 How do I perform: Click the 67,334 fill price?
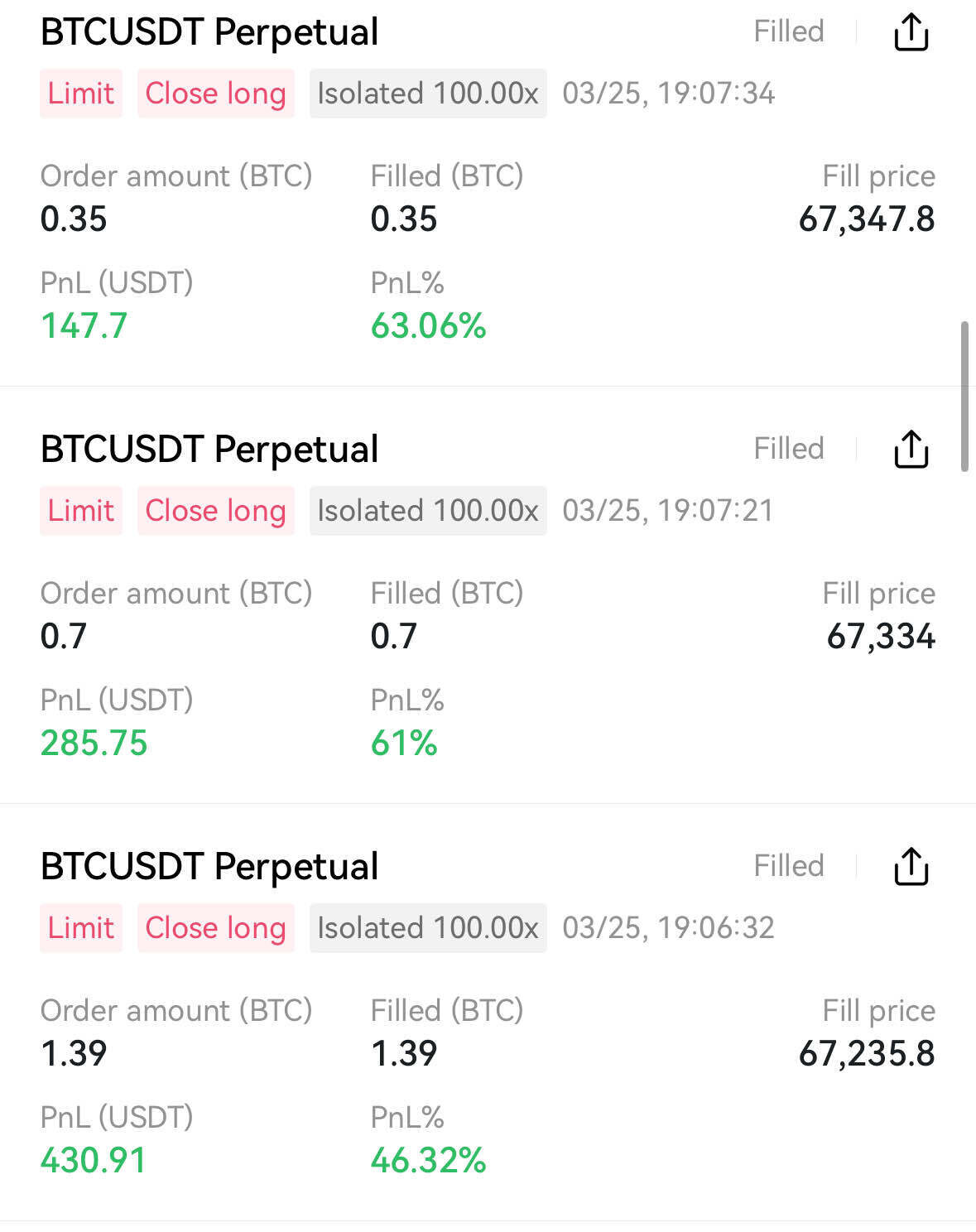pyautogui.click(x=881, y=637)
